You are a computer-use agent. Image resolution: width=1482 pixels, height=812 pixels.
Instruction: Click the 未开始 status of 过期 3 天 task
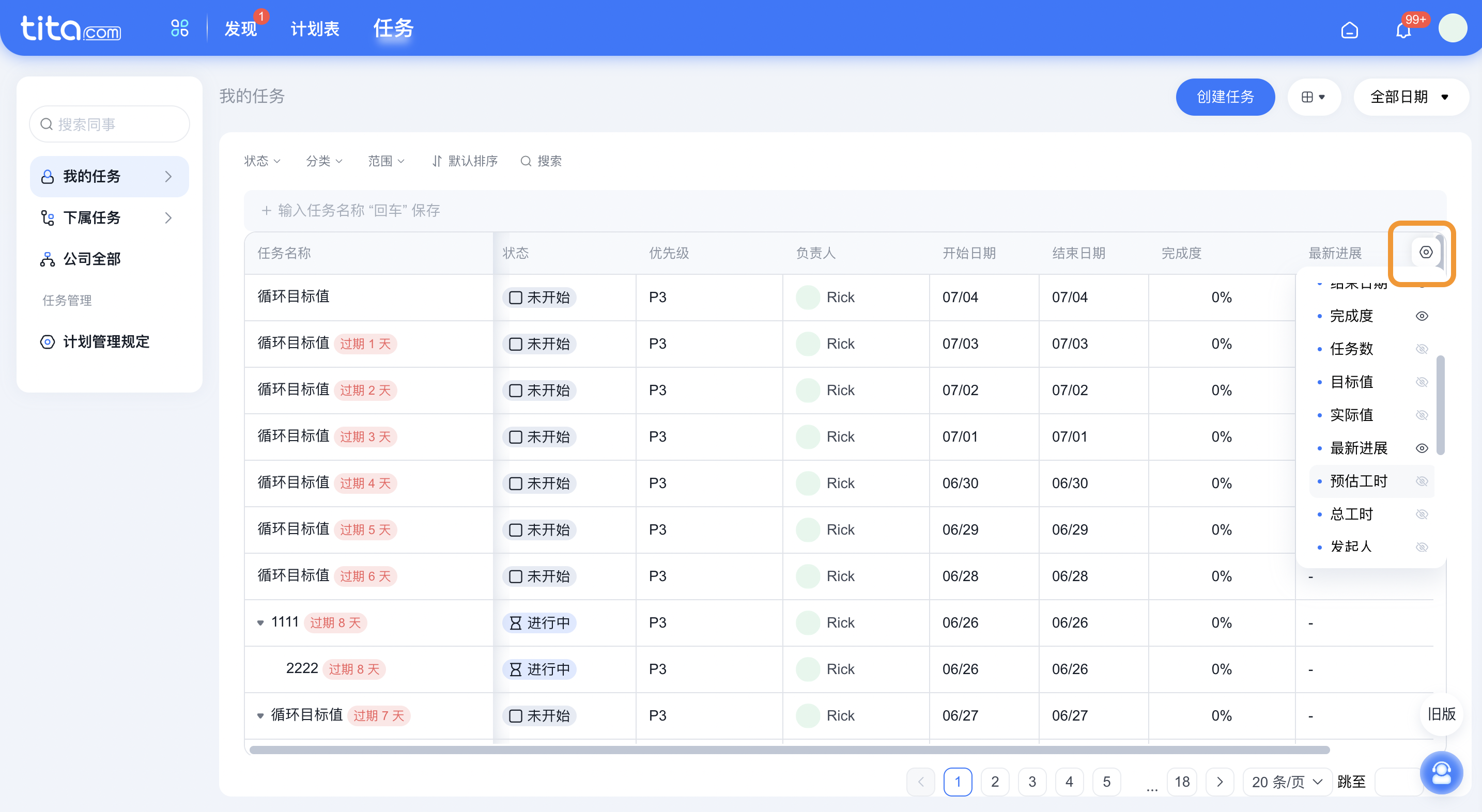click(539, 436)
